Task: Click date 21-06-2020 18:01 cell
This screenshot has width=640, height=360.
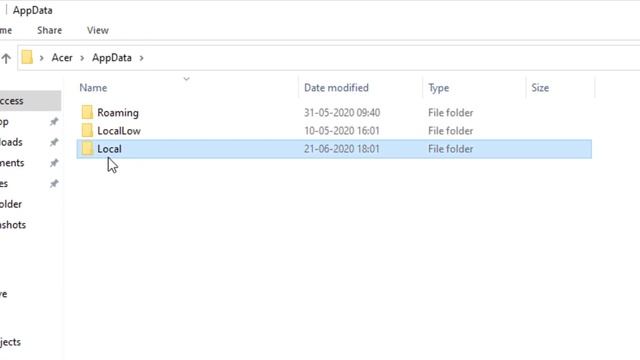Action: 342,149
